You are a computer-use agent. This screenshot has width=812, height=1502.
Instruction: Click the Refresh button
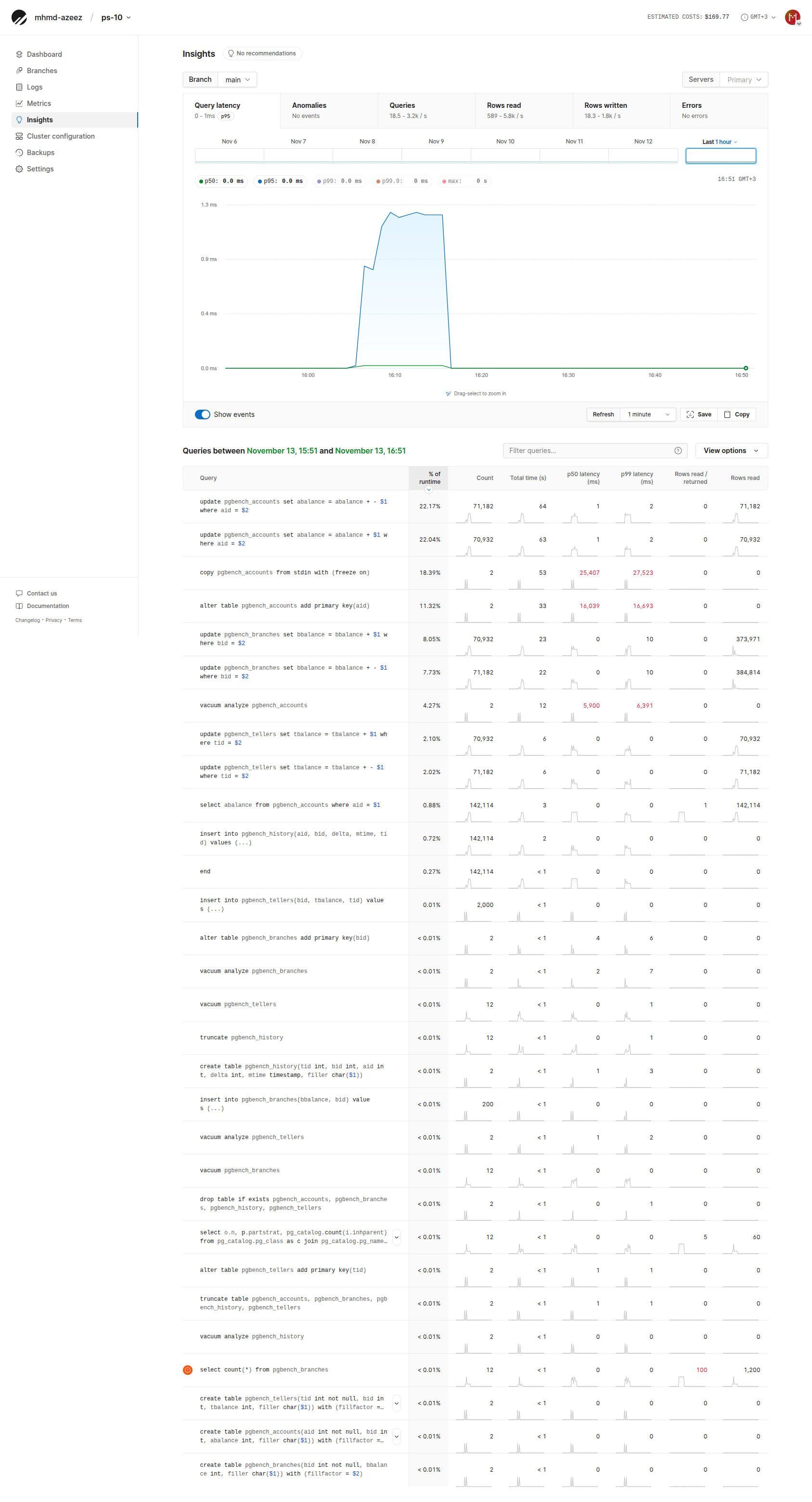603,414
